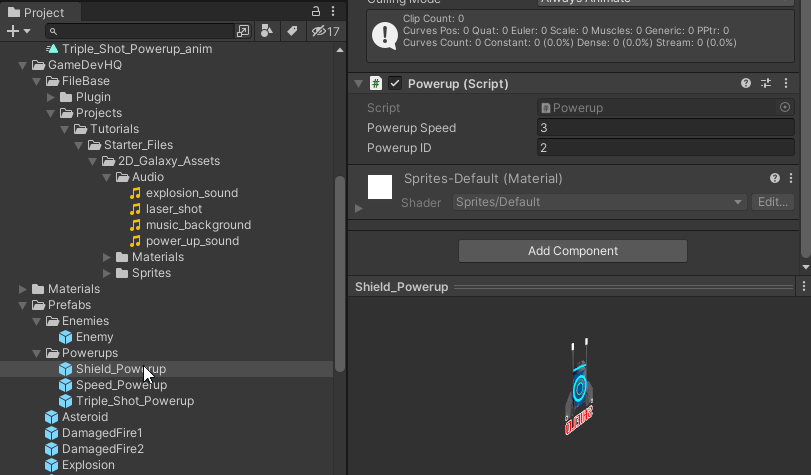Open the Shader dropdown Sprites/Default

[599, 202]
